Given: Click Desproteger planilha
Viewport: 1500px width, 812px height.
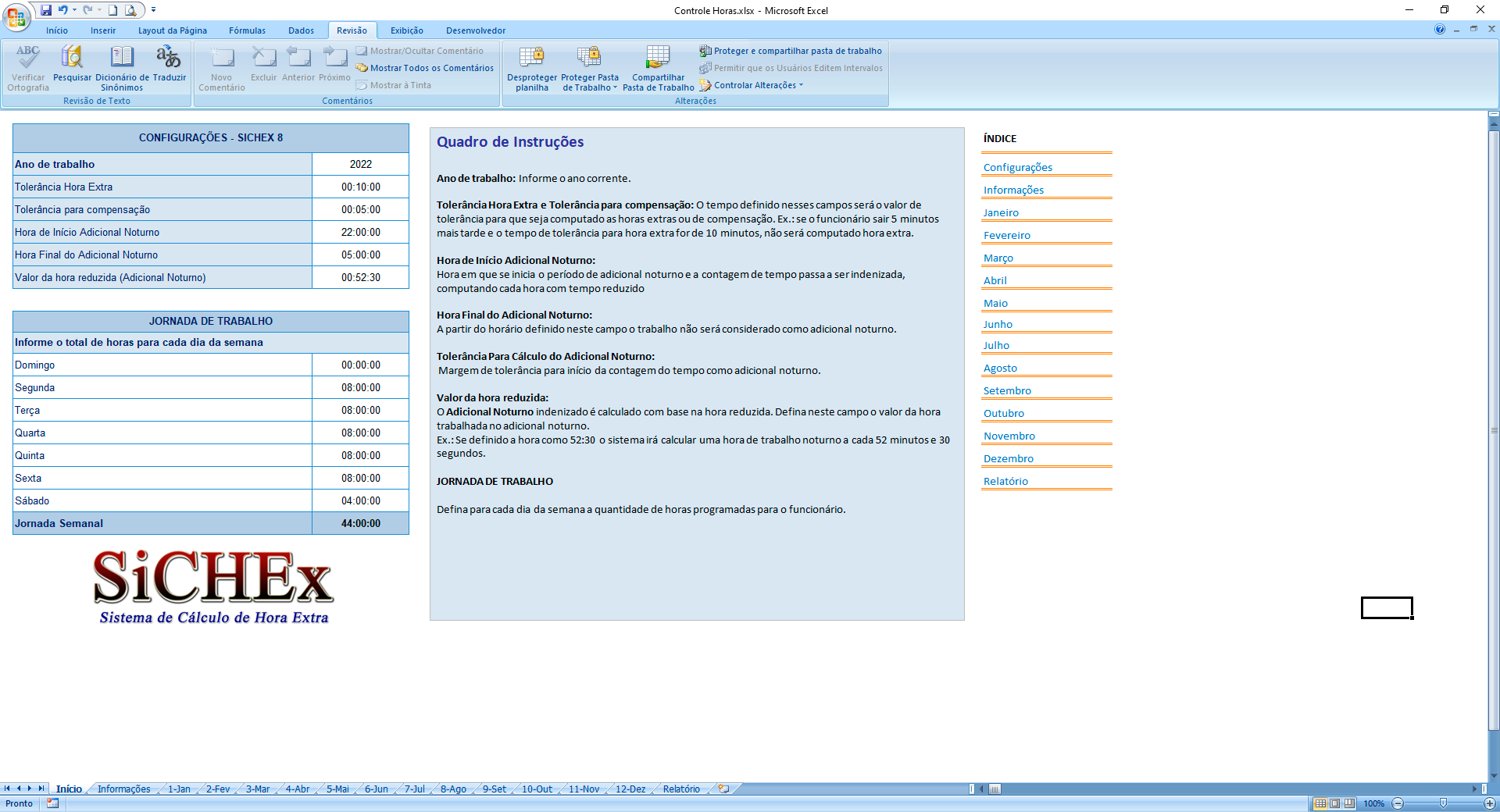Looking at the screenshot, I should (532, 68).
